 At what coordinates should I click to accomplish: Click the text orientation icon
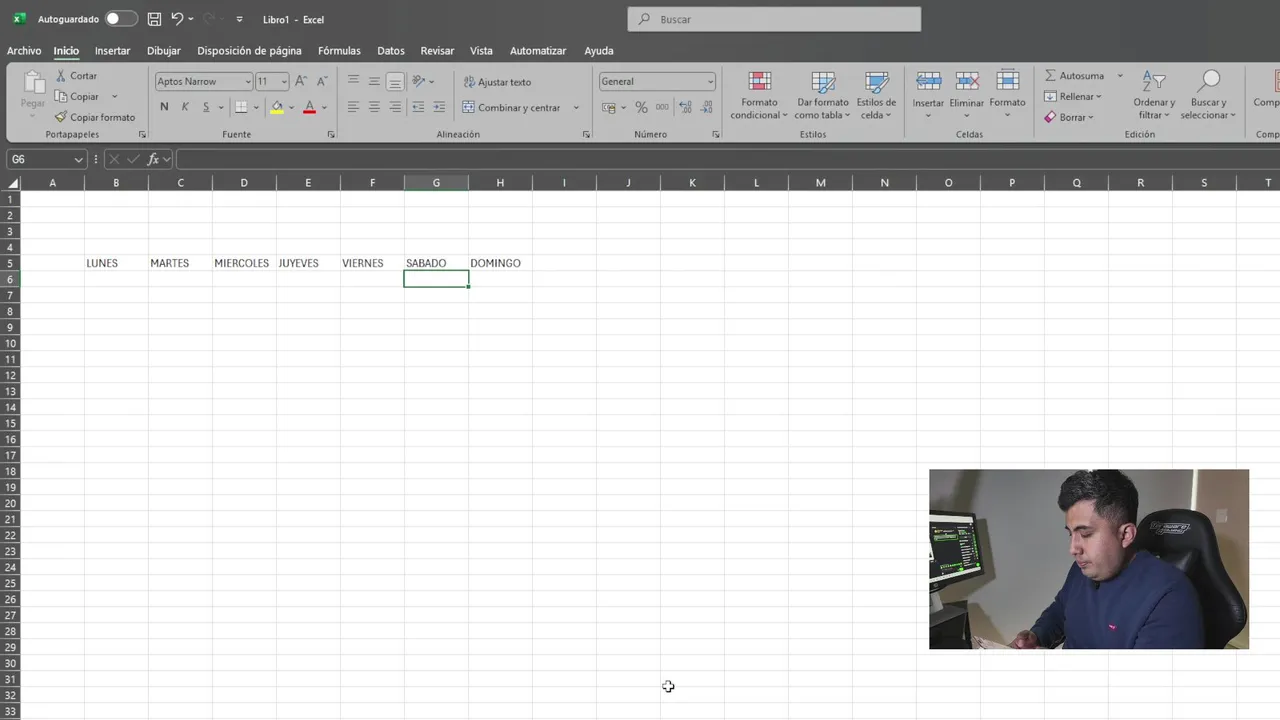click(x=419, y=81)
